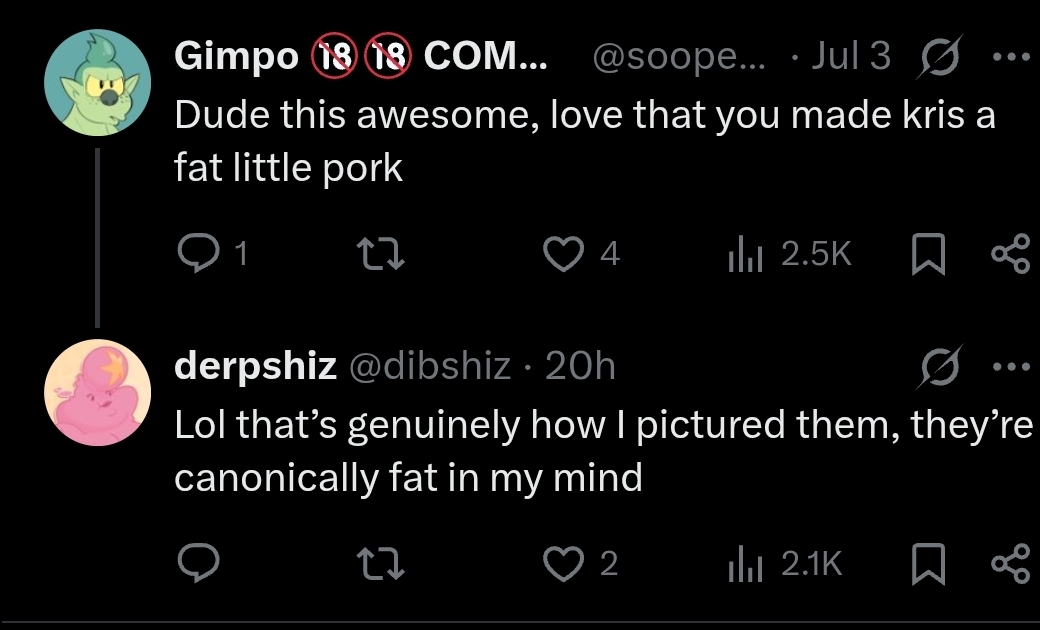Open Grok icon on derpshiz's tweet
The width and height of the screenshot is (1040, 630).
click(x=939, y=367)
